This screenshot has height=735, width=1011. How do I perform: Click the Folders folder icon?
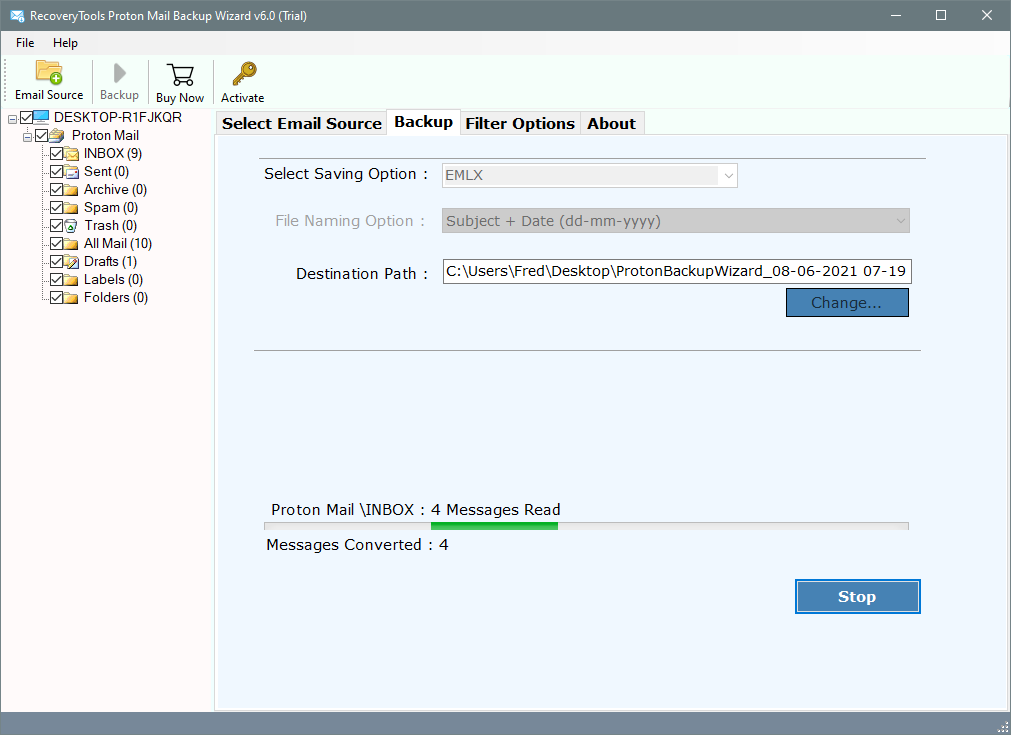point(72,298)
